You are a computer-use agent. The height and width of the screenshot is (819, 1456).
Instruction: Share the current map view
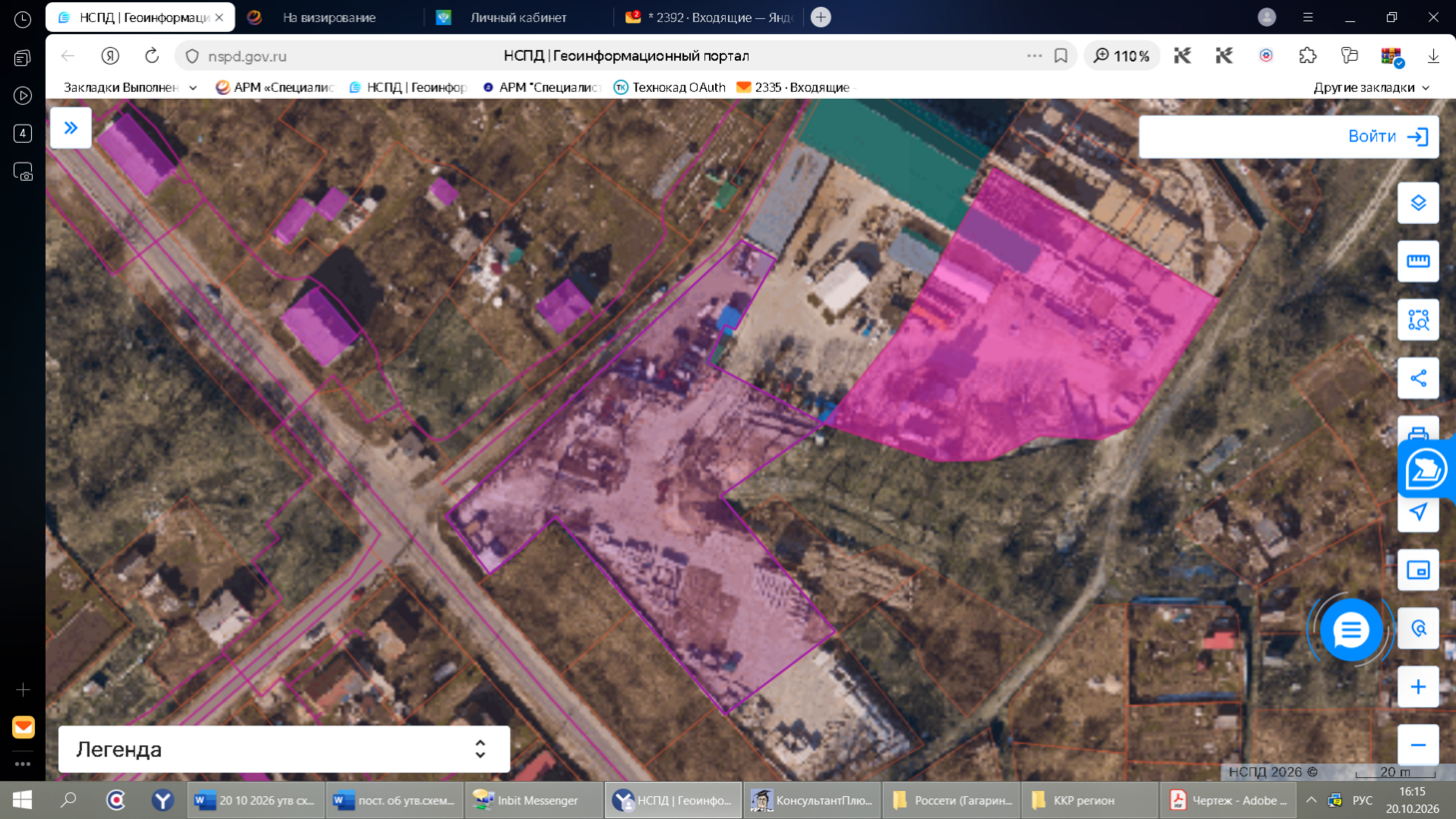(x=1418, y=379)
